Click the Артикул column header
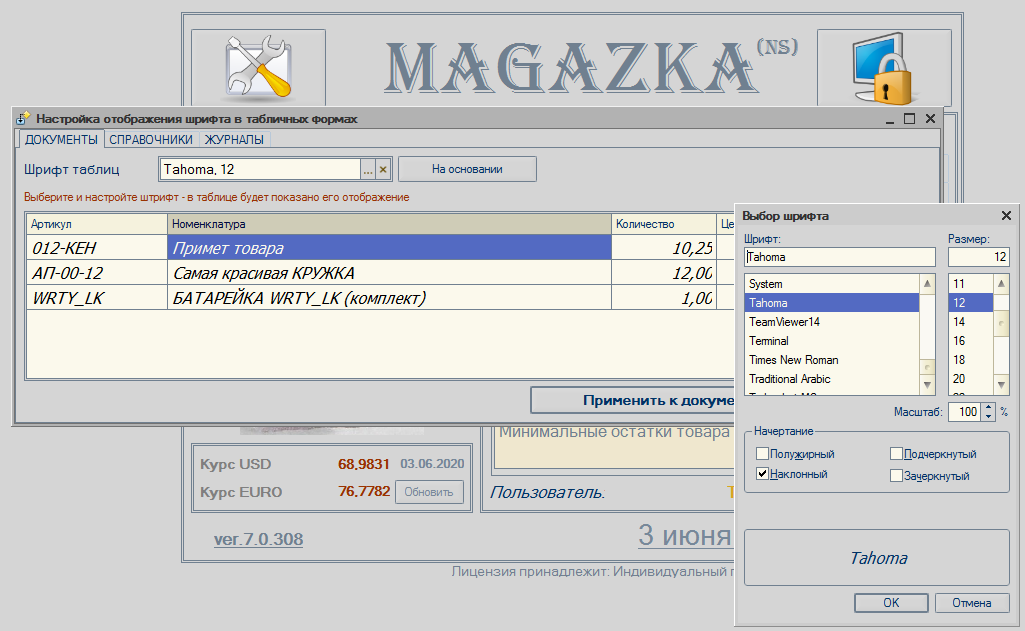 [x=97, y=224]
